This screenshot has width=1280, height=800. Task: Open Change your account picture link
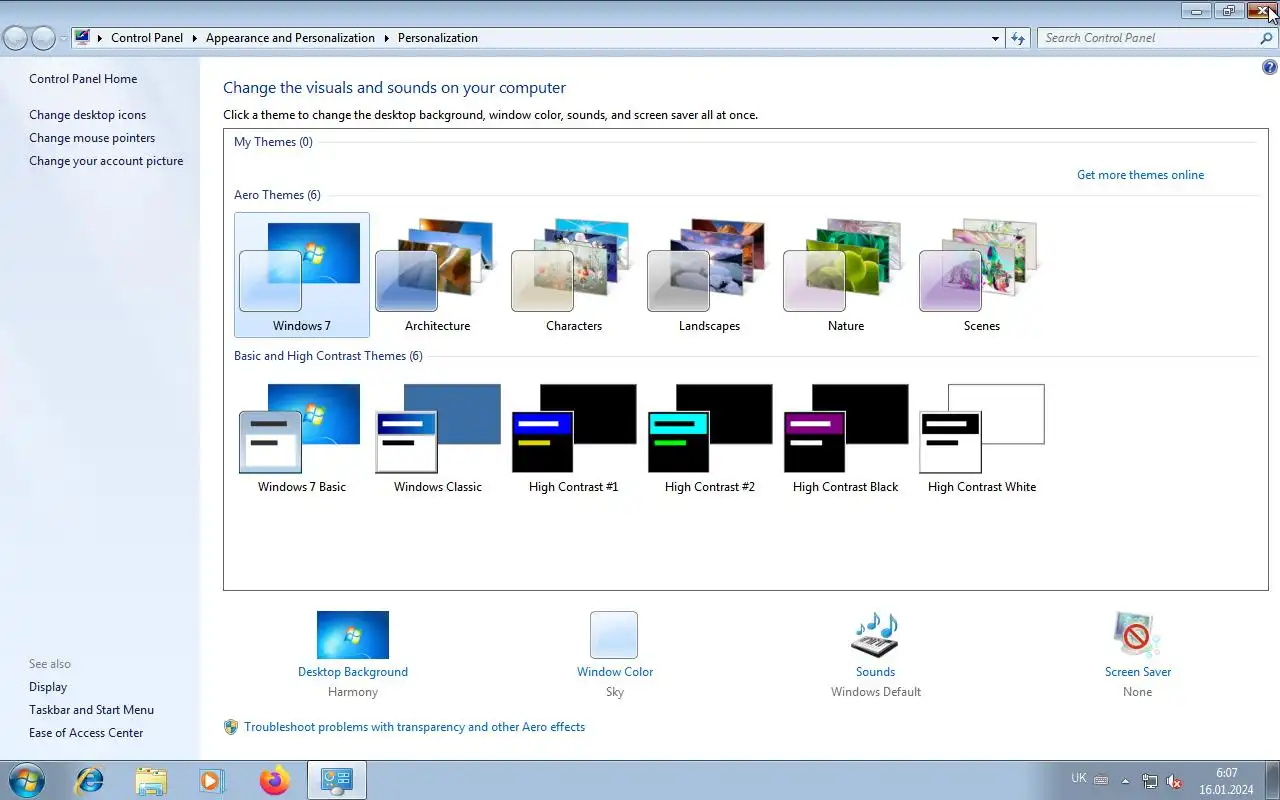pos(106,161)
